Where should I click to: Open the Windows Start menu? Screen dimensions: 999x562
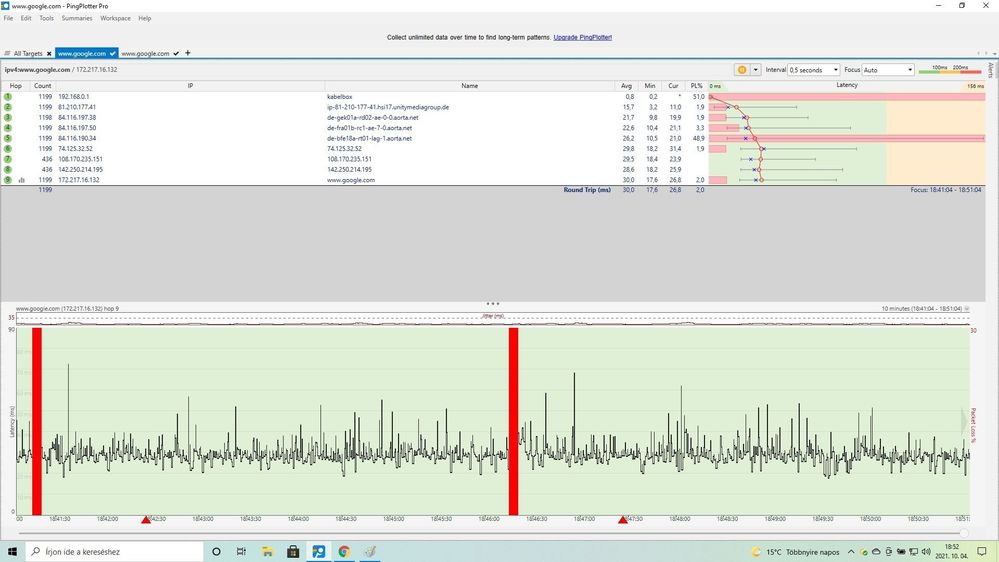(x=12, y=551)
